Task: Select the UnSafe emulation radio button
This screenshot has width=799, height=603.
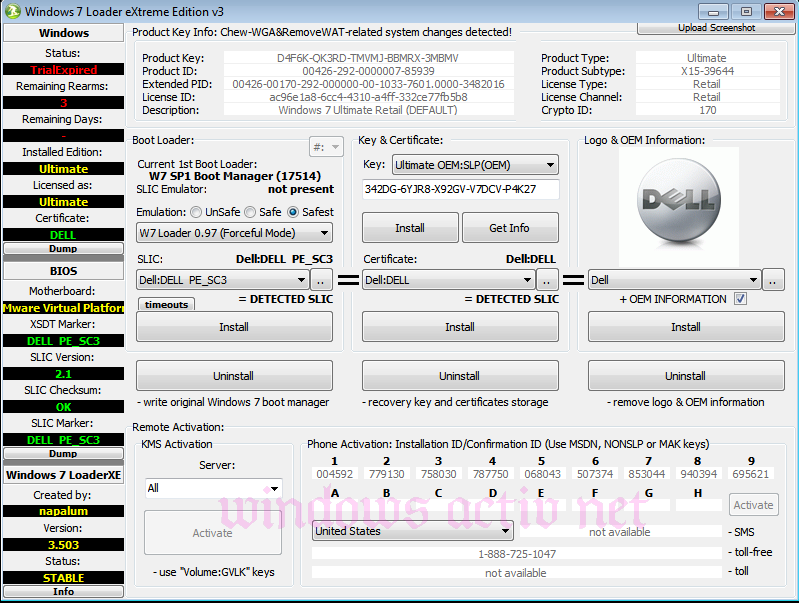Action: pos(196,212)
